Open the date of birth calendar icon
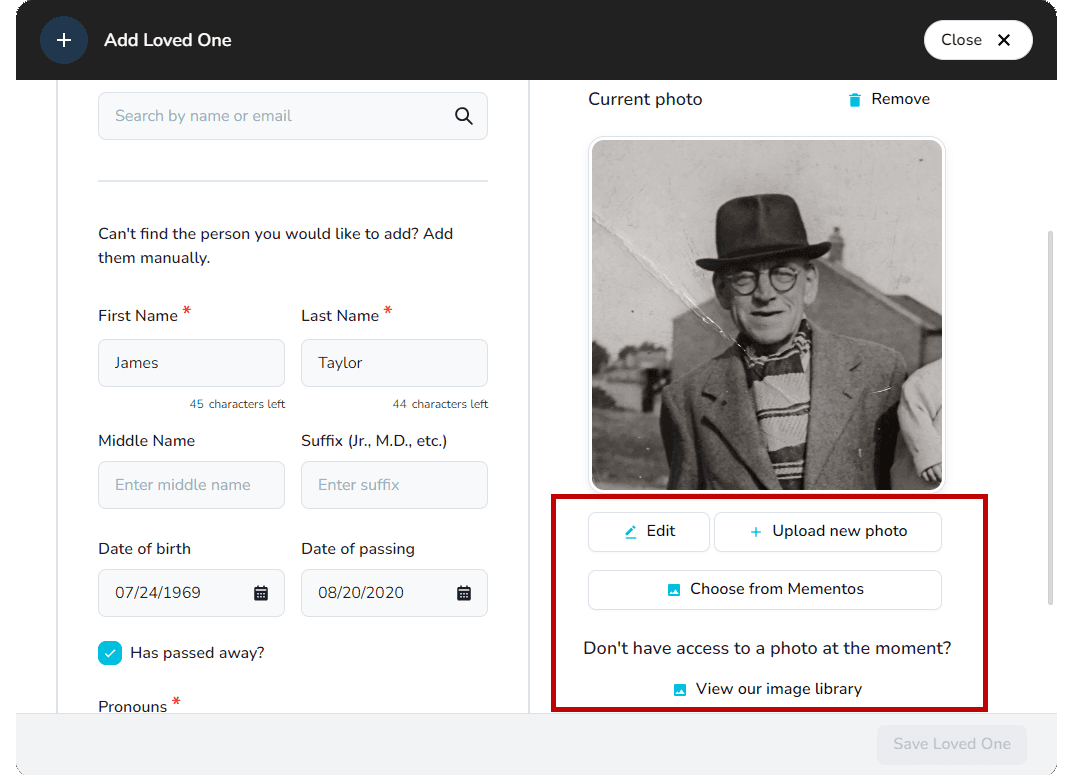 [x=261, y=593]
